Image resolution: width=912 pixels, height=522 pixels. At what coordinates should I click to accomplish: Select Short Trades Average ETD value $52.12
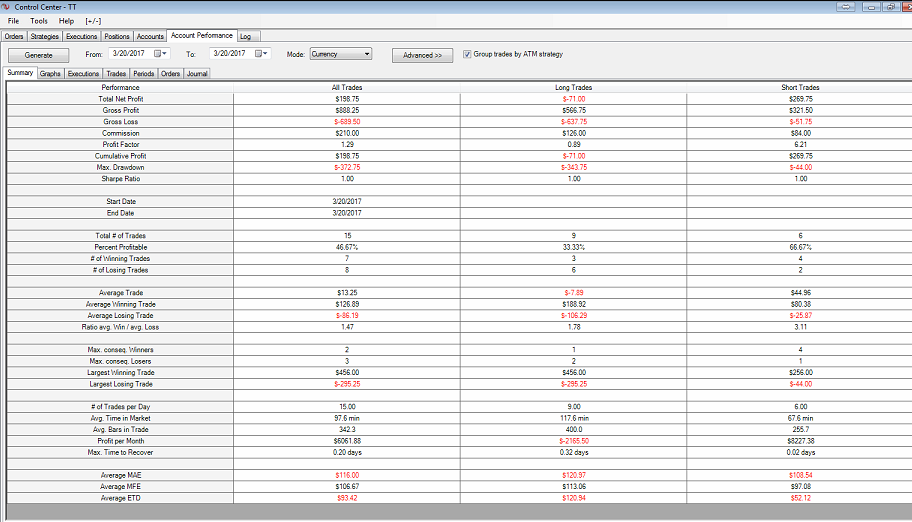click(x=800, y=498)
